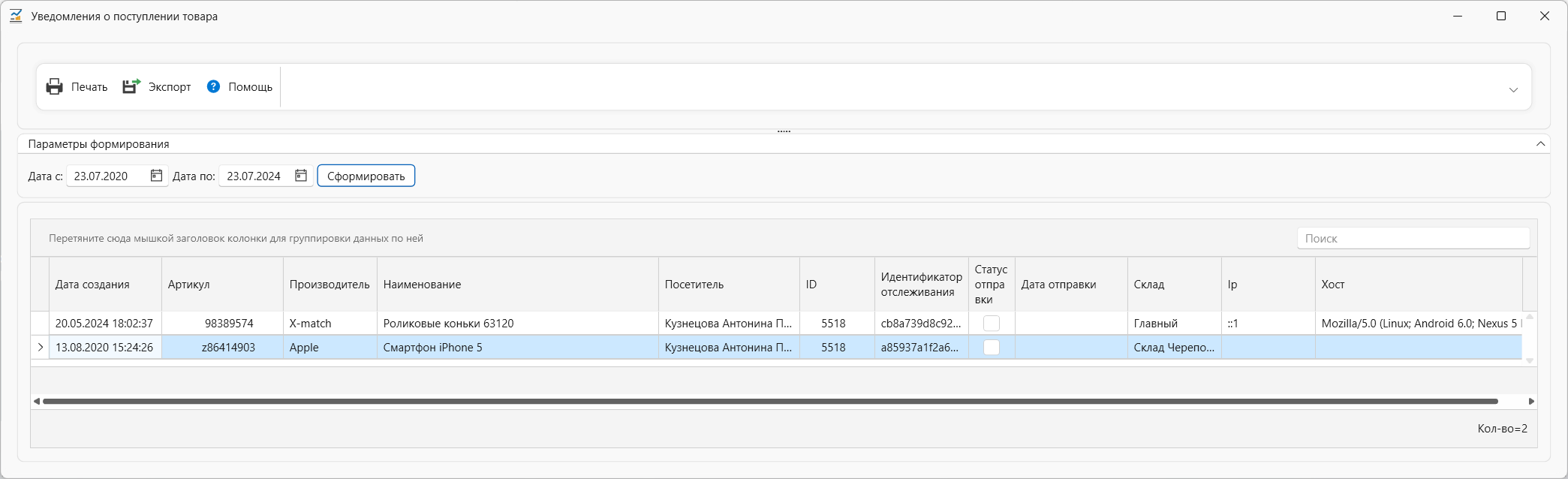Viewport: 1568px width, 479px height.
Task: Sort by 'ID' column header
Action: [x=837, y=285]
